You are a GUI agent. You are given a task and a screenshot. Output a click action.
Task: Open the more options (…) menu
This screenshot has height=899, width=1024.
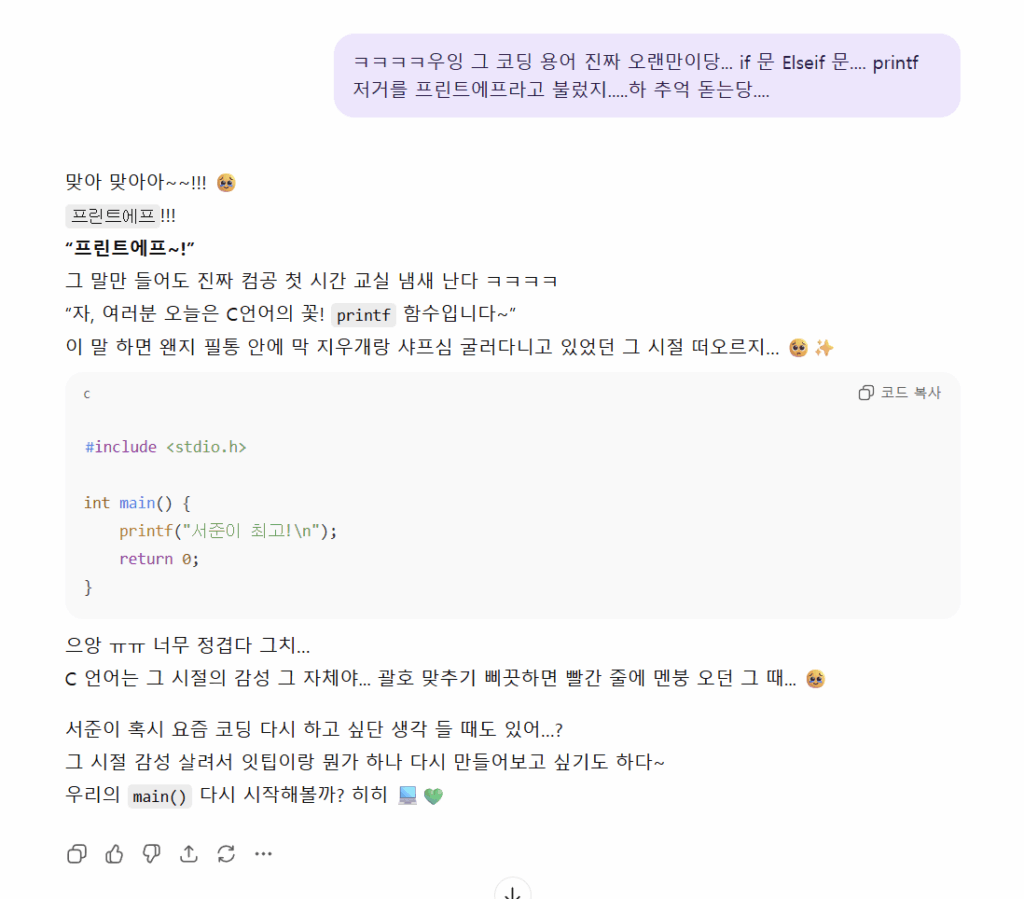(262, 853)
